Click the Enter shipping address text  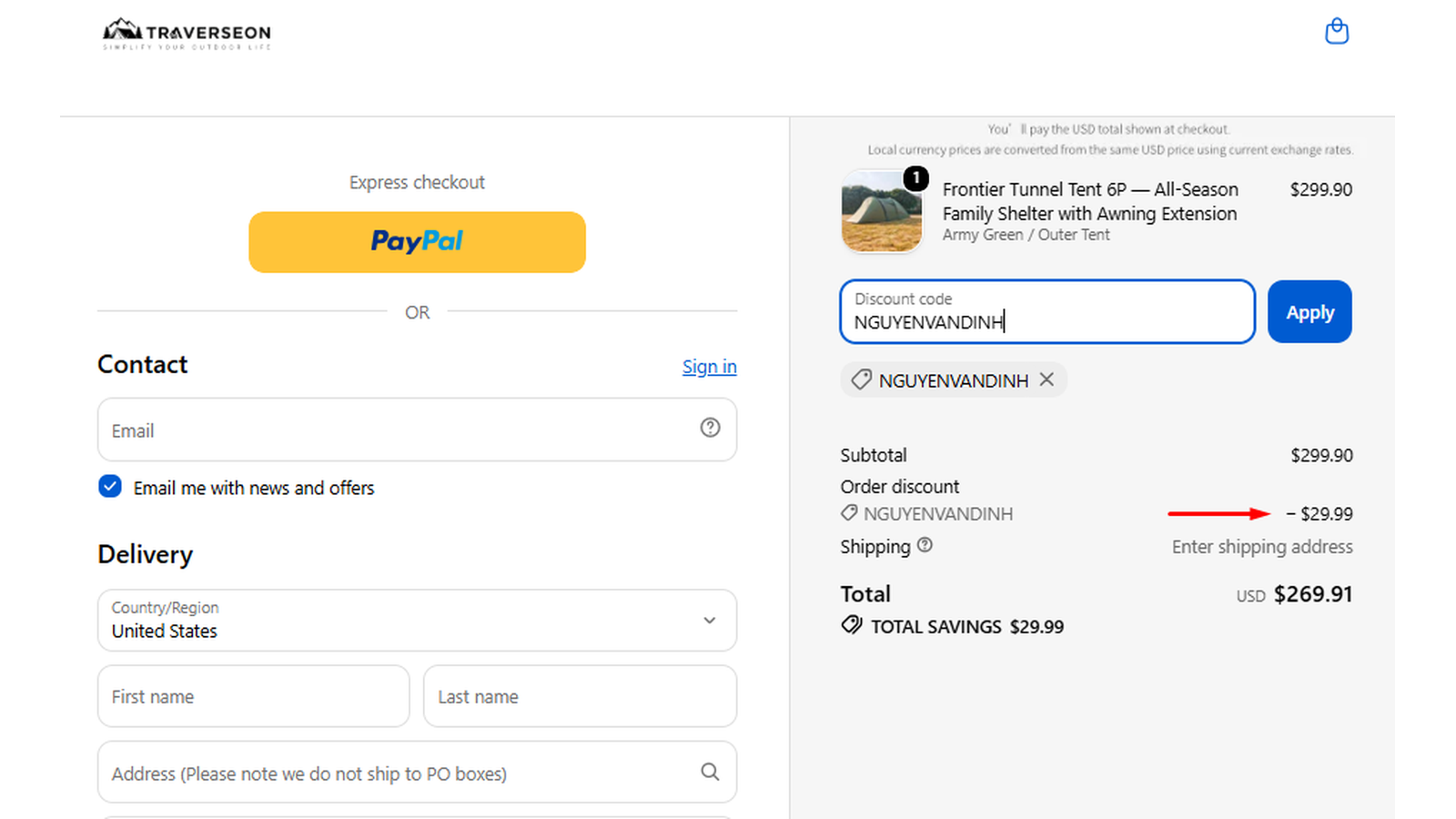(x=1262, y=547)
